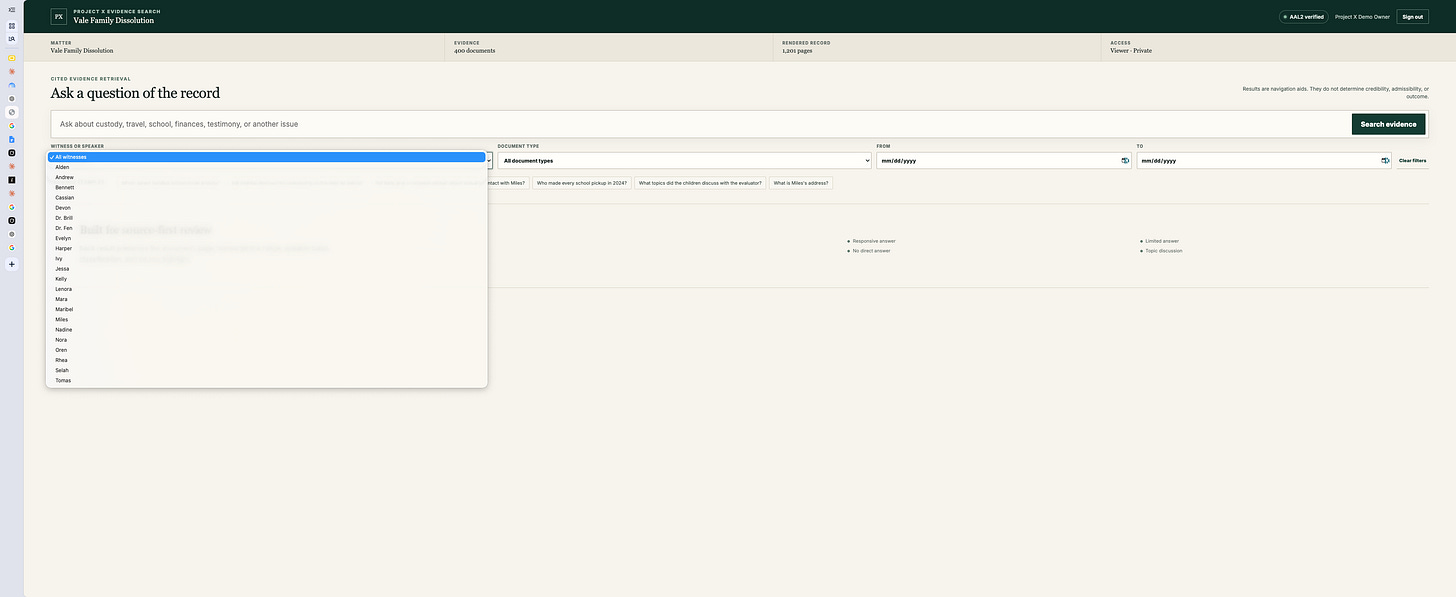Click 'Limited answer' legend label
This screenshot has height=597, width=1456.
point(1162,241)
